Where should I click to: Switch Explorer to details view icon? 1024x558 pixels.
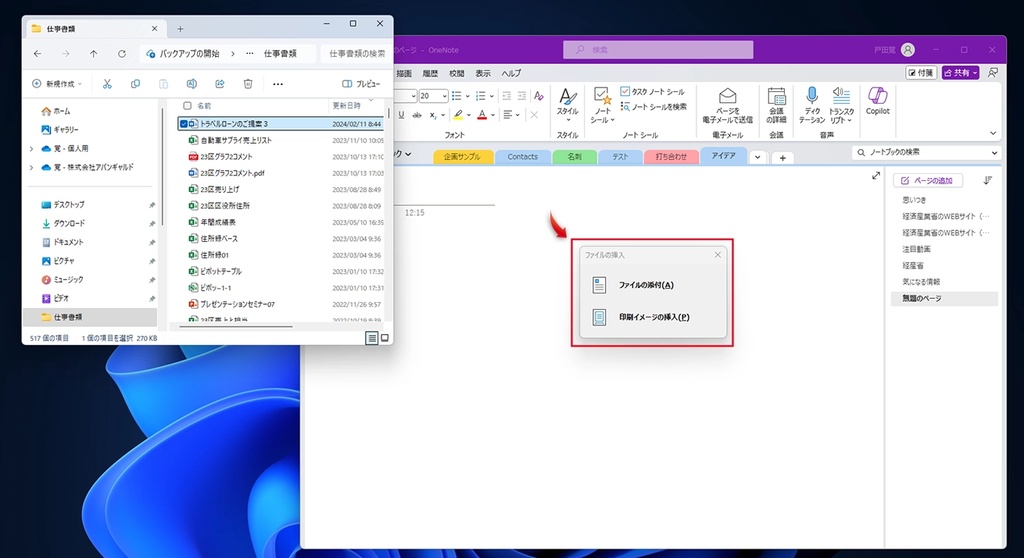pos(371,338)
